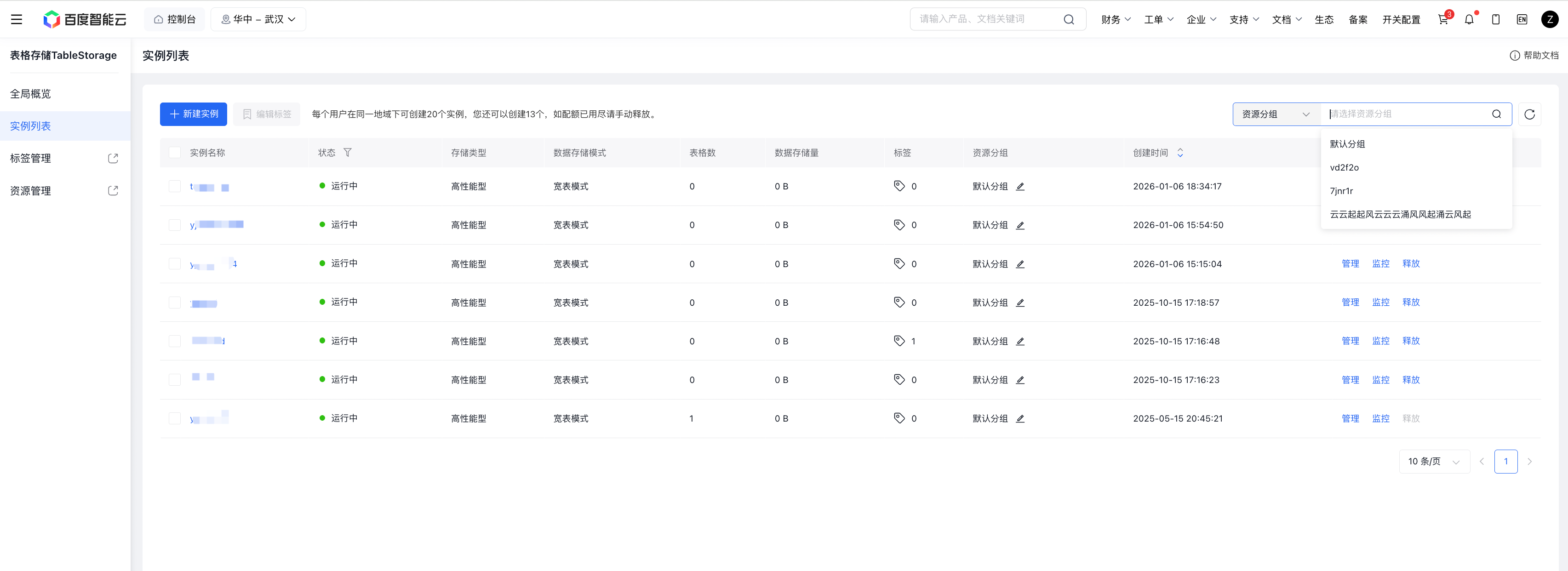1568x571 pixels.
Task: Click the refresh list icon
Action: [1529, 114]
